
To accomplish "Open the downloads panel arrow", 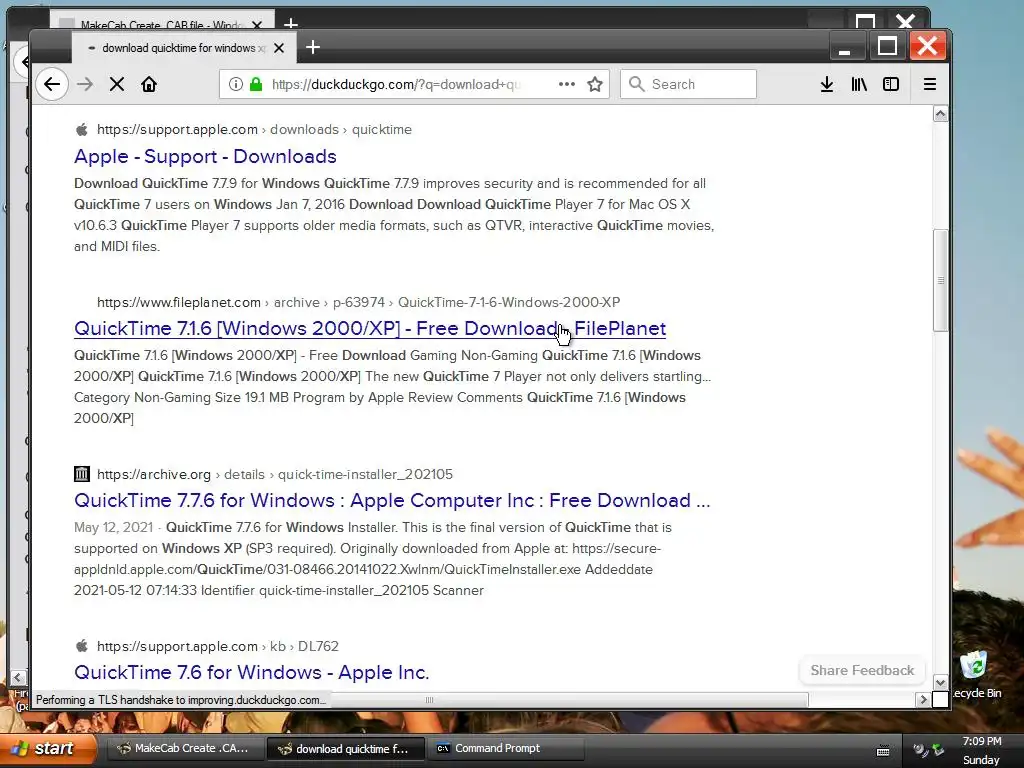I will 827,84.
